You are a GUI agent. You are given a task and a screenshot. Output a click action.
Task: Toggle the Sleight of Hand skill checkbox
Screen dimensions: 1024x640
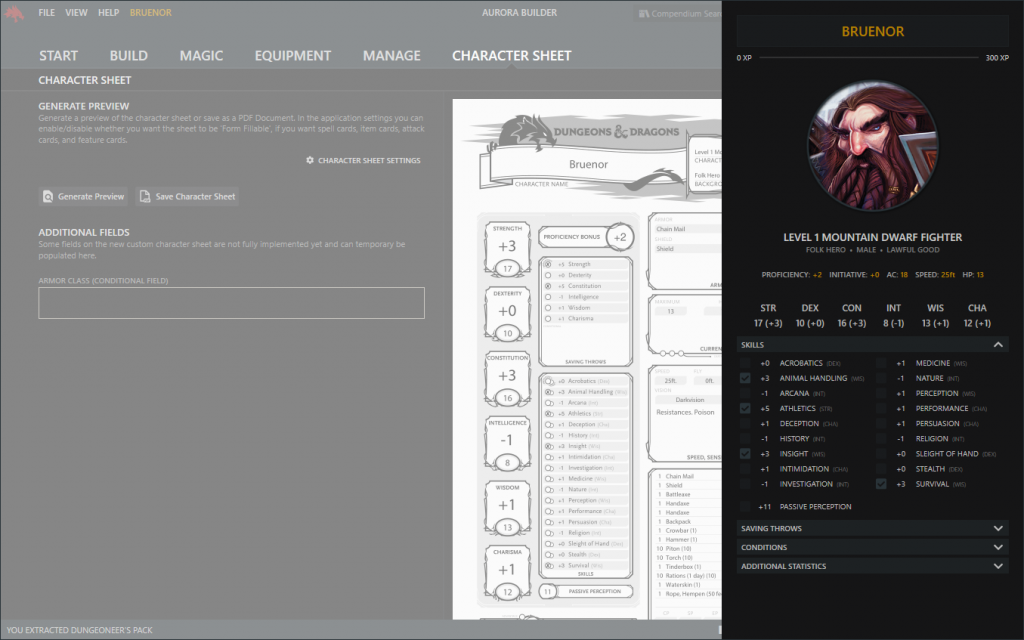(881, 454)
